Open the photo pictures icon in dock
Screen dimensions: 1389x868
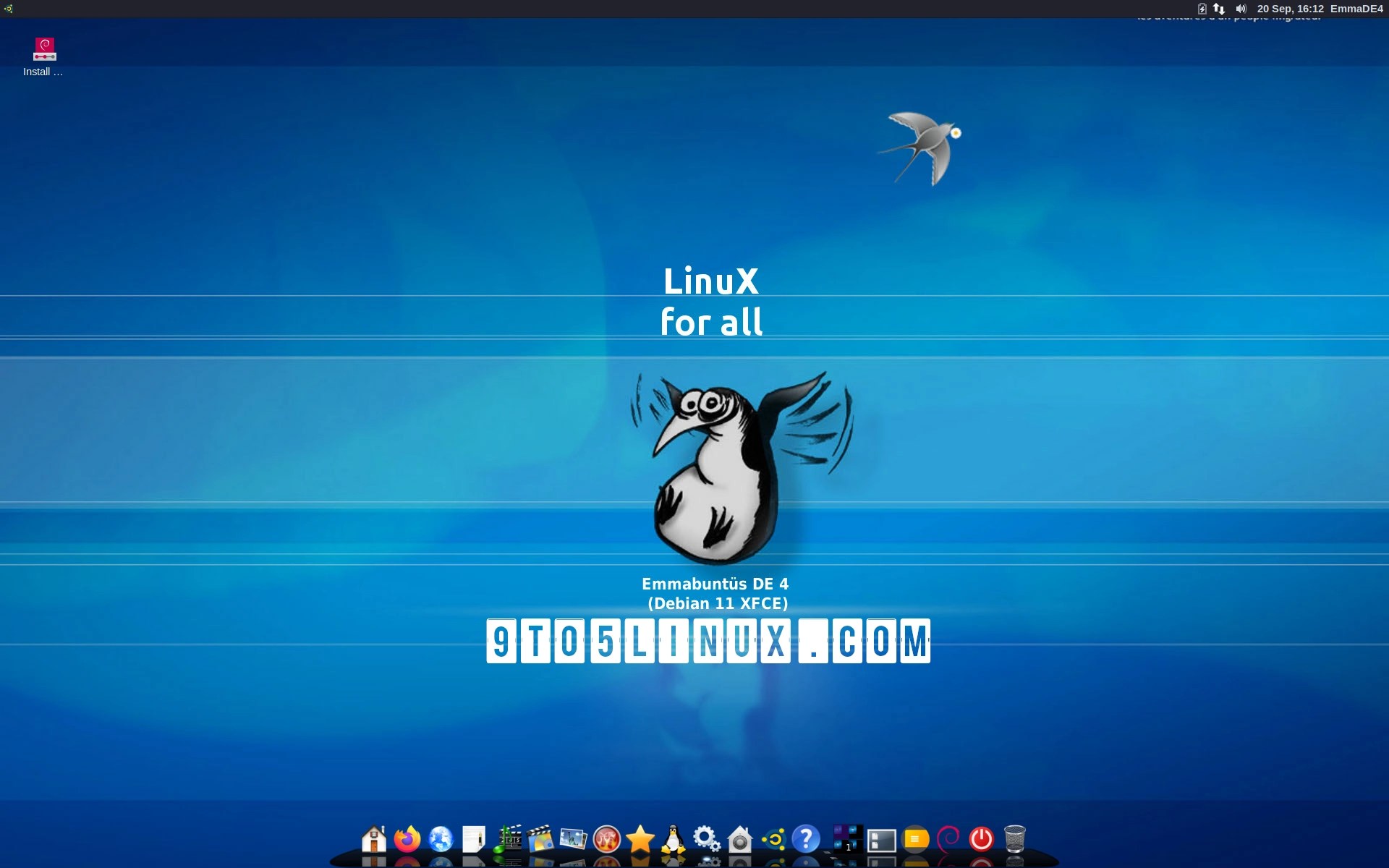point(573,839)
